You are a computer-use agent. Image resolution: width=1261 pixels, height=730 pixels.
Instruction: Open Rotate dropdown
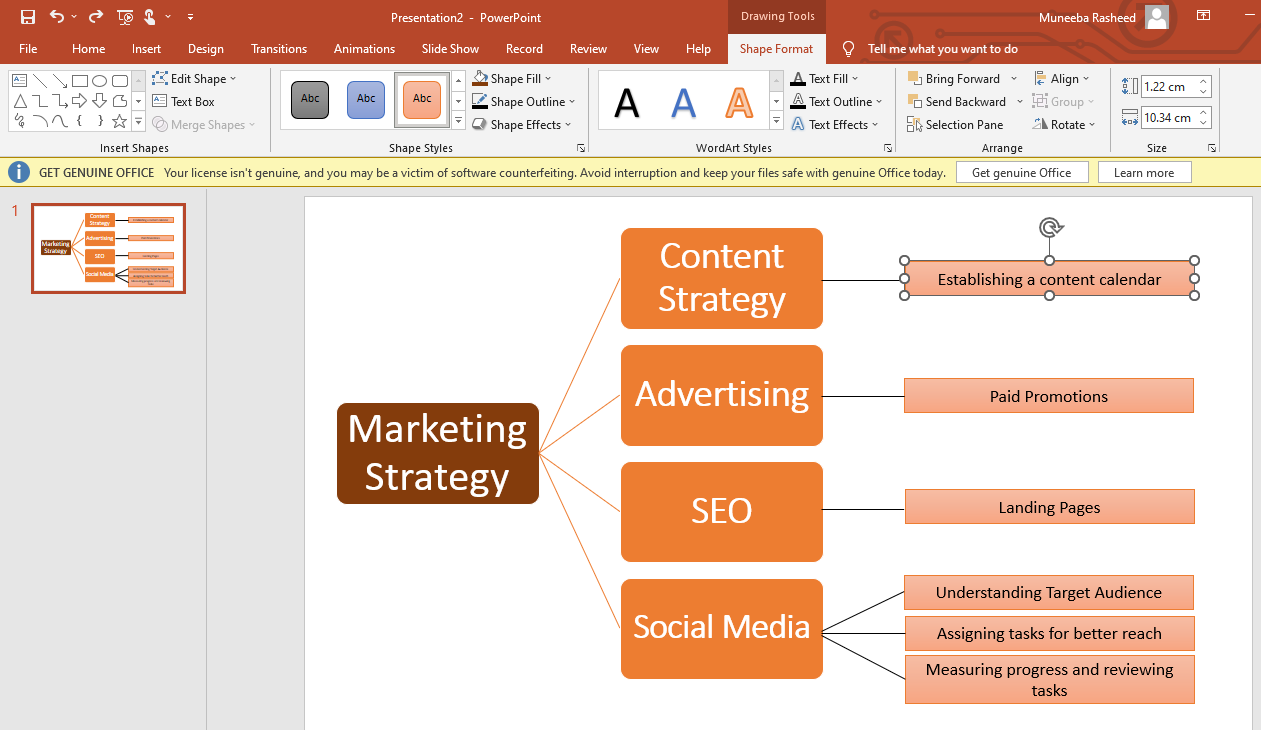pos(1064,124)
